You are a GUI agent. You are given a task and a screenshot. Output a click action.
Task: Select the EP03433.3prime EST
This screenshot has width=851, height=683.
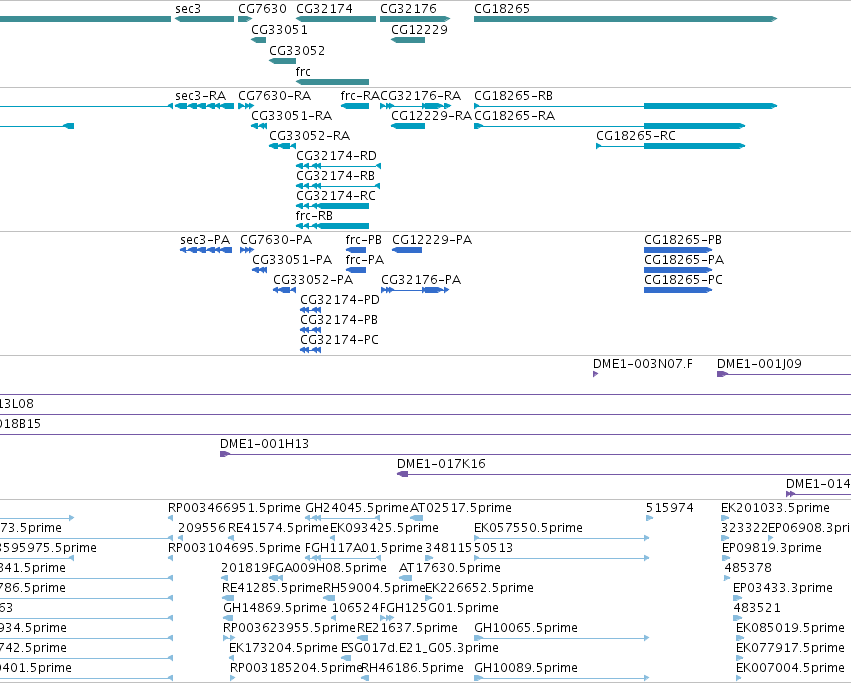[736, 598]
